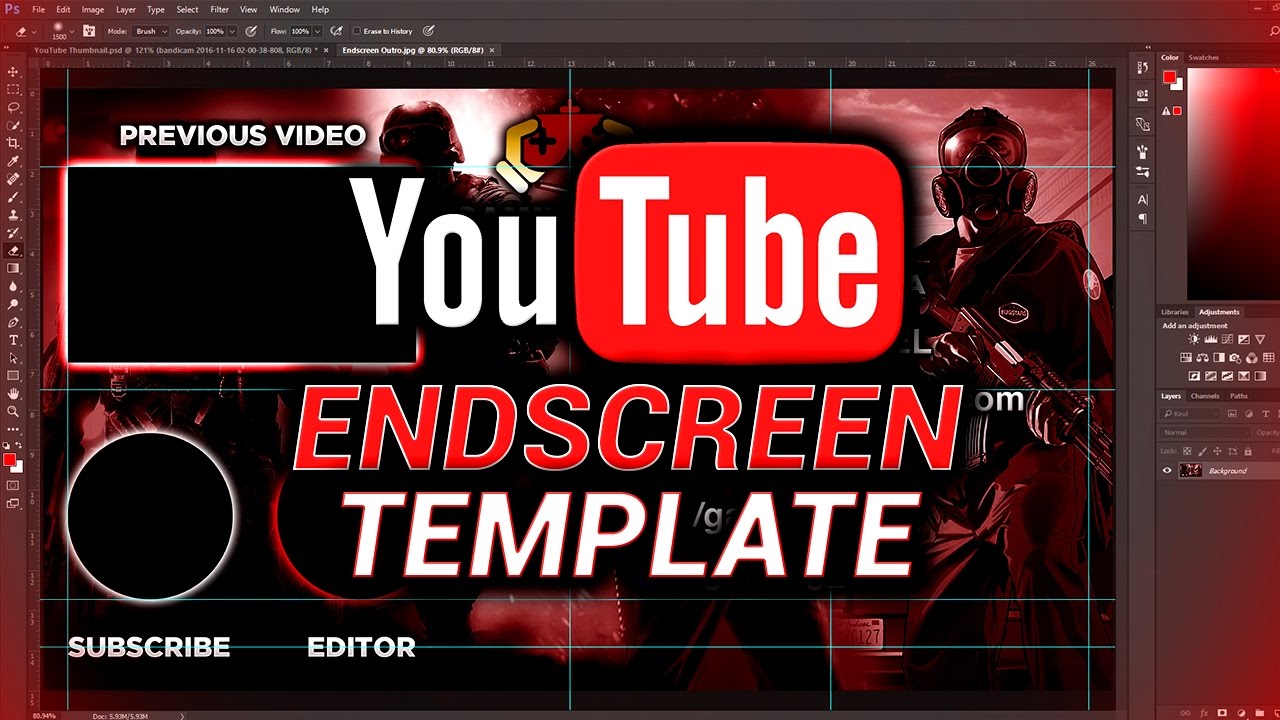Viewport: 1280px width, 720px height.
Task: Open the Edit Toolbar ellipsis
Action: tap(13, 428)
